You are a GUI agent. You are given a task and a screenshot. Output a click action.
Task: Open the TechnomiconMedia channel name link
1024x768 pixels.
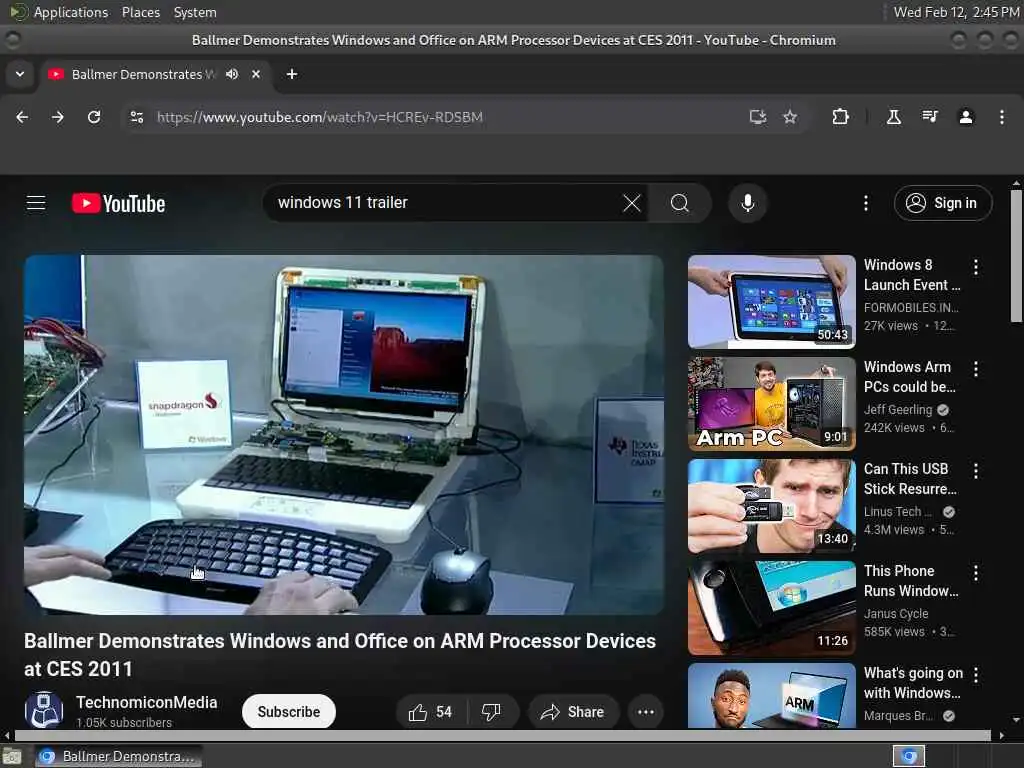point(146,703)
